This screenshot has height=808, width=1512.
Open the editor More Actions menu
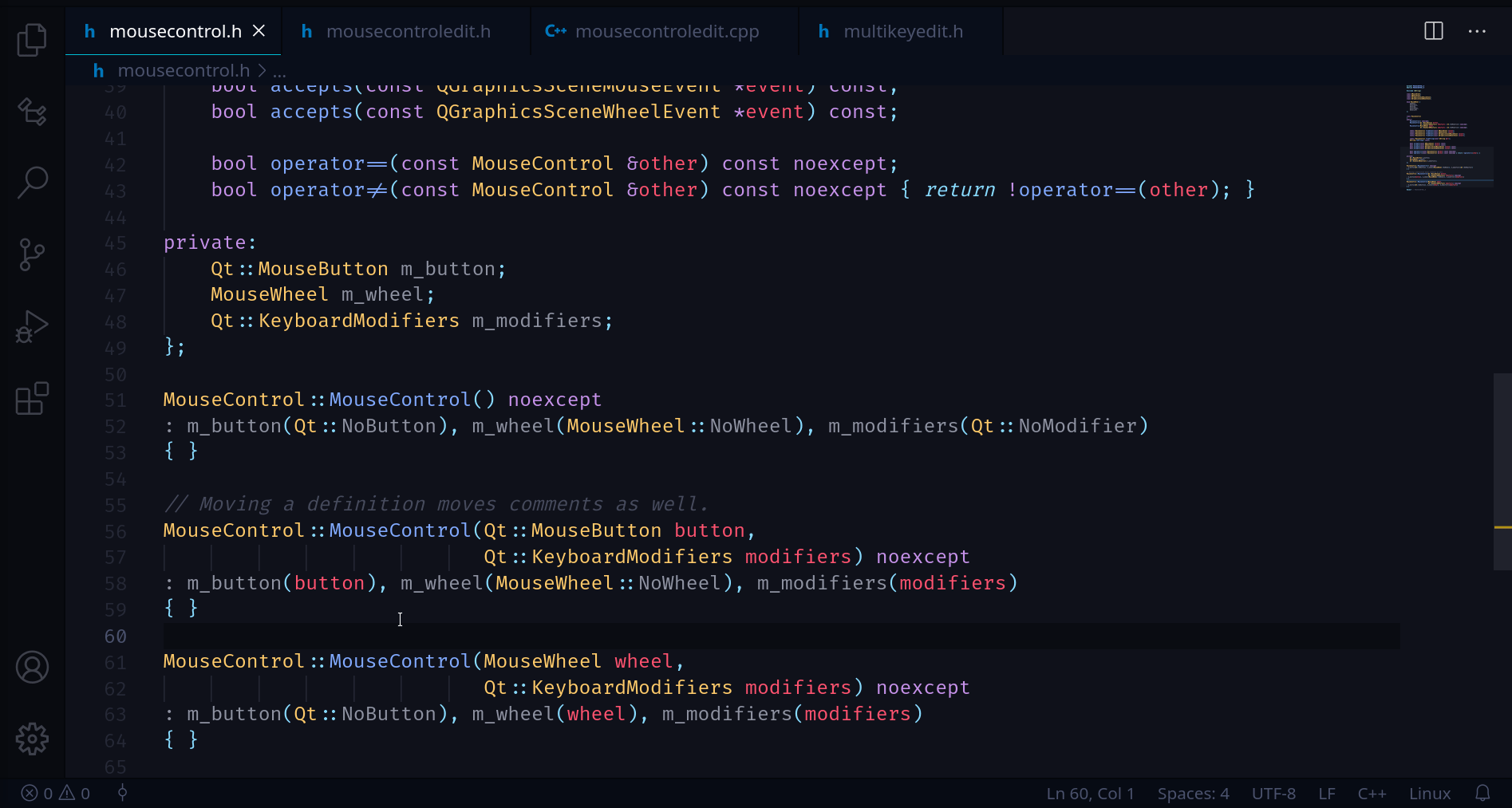click(x=1477, y=31)
